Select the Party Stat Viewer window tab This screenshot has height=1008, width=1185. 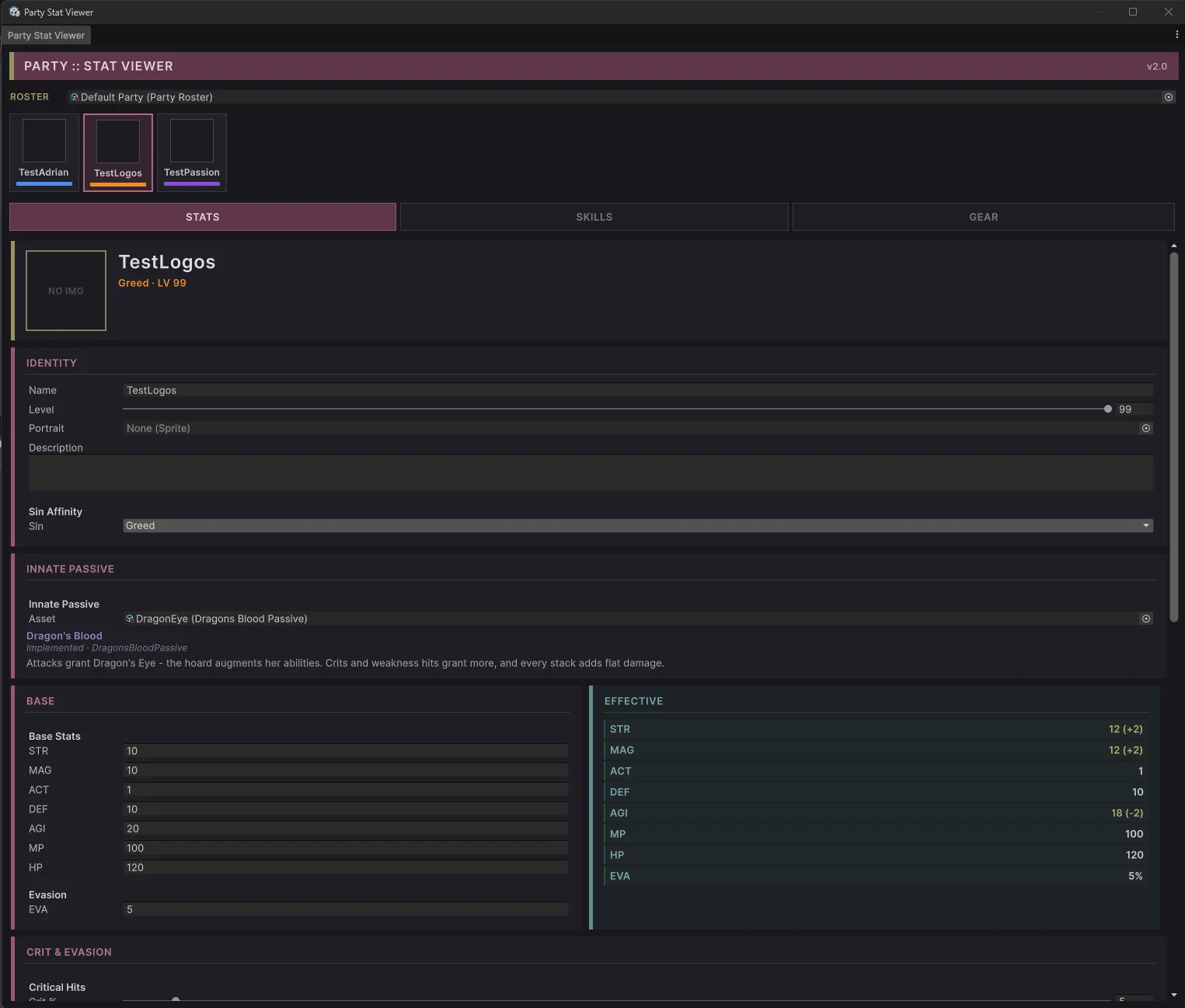(x=47, y=35)
